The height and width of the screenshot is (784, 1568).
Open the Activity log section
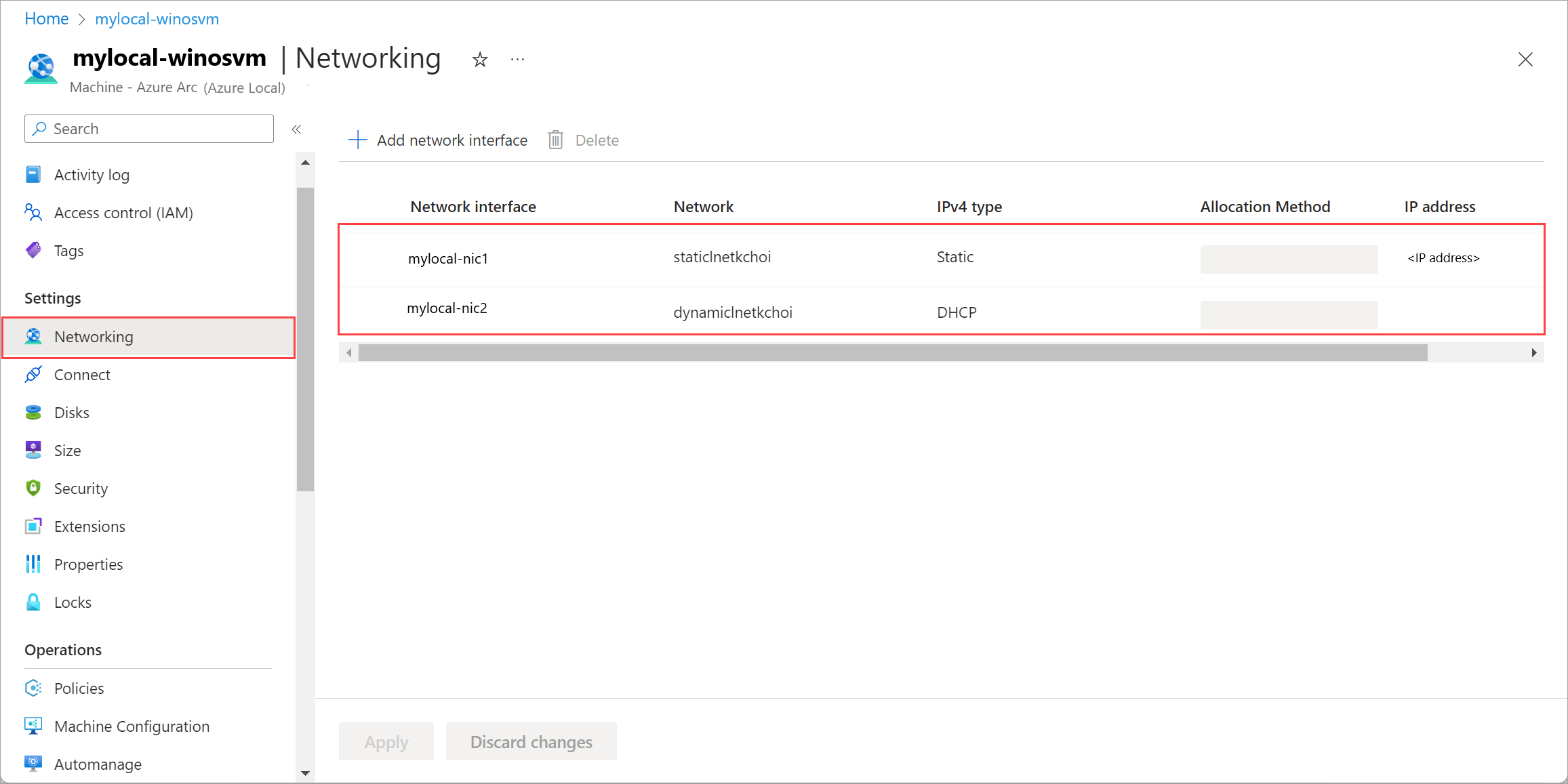(x=92, y=174)
